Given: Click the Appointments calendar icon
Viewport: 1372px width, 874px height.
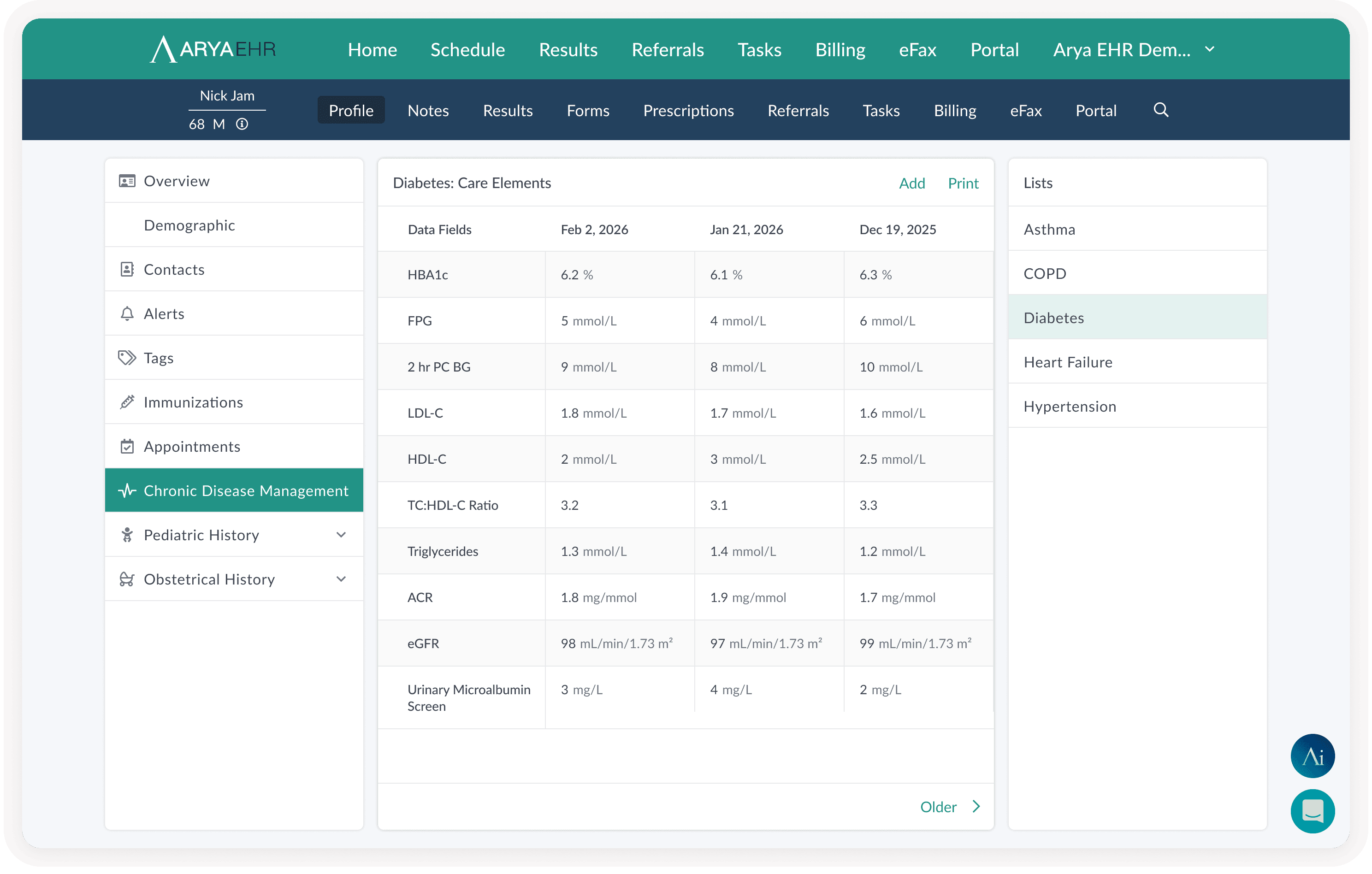Looking at the screenshot, I should (127, 446).
